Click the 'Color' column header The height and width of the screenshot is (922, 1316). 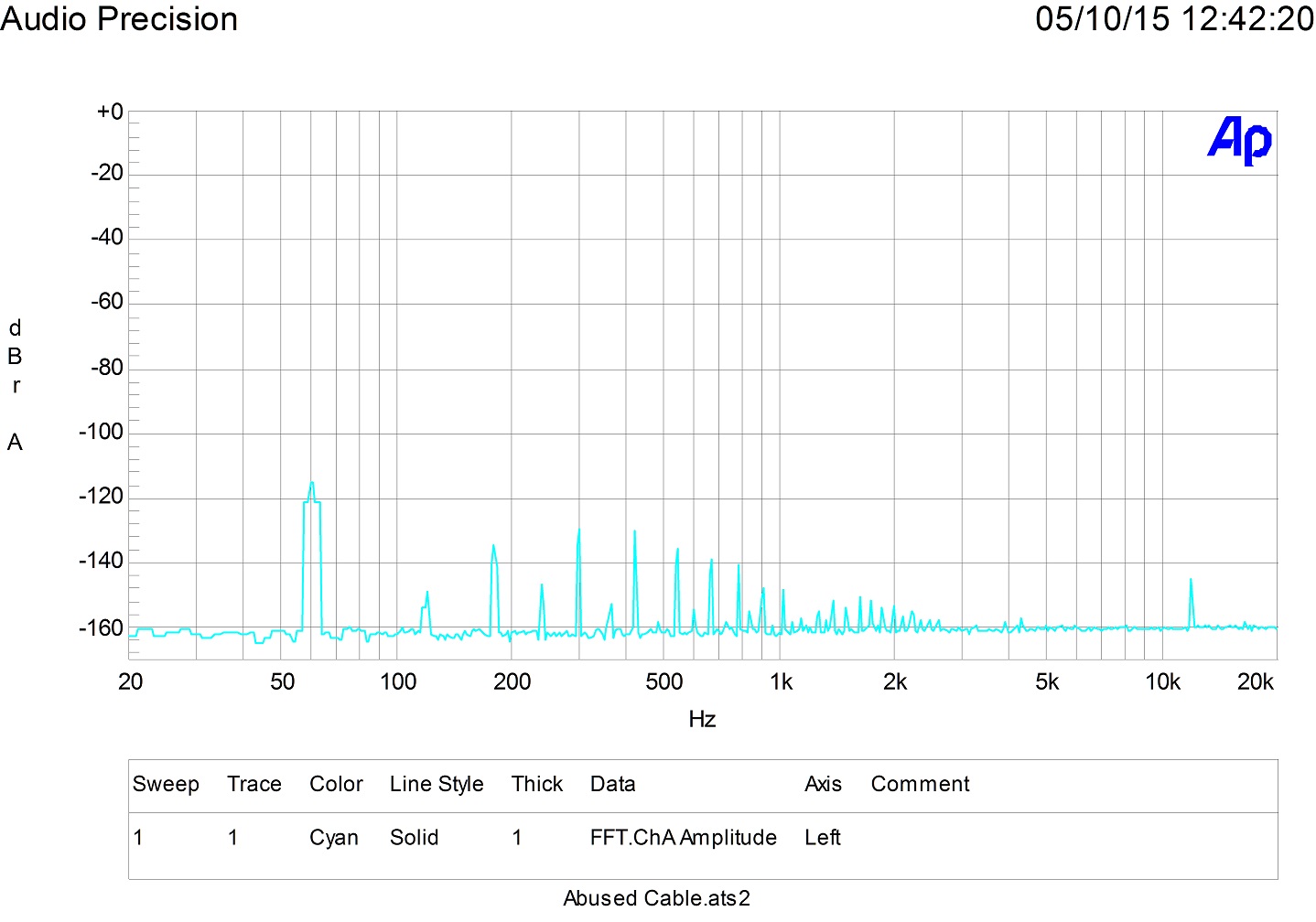point(336,785)
